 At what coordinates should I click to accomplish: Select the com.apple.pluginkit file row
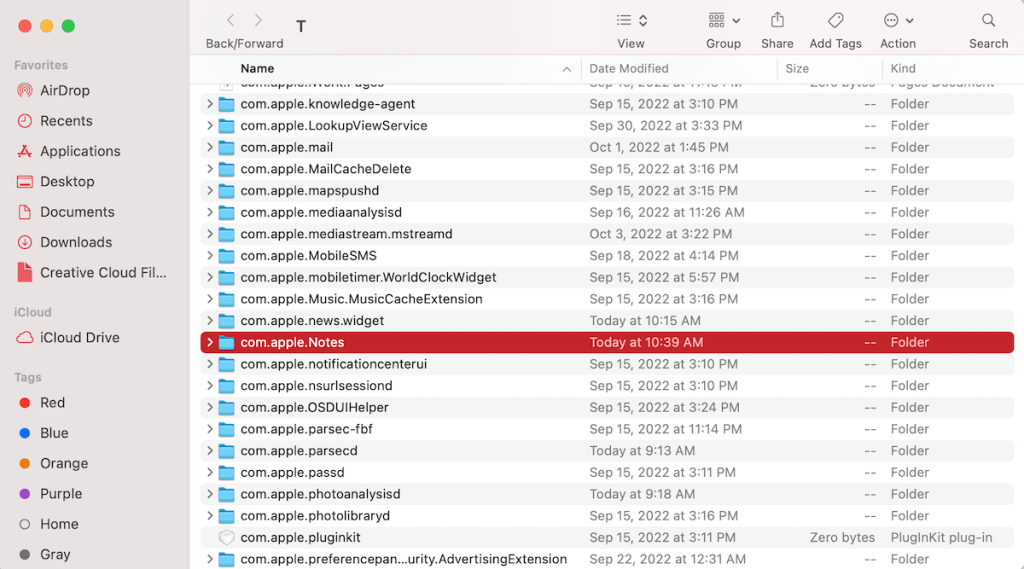pyautogui.click(x=607, y=537)
